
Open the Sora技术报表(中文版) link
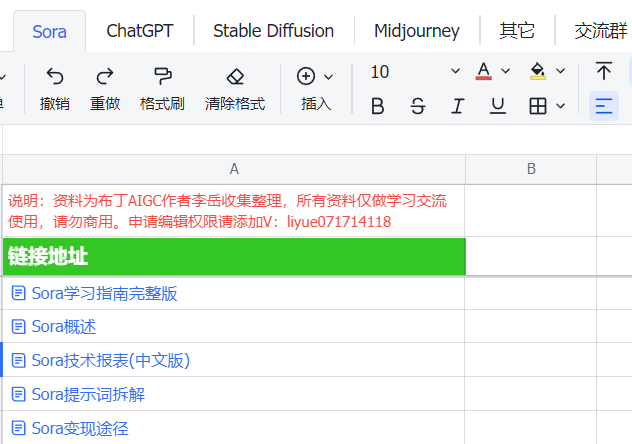[x=110, y=360]
